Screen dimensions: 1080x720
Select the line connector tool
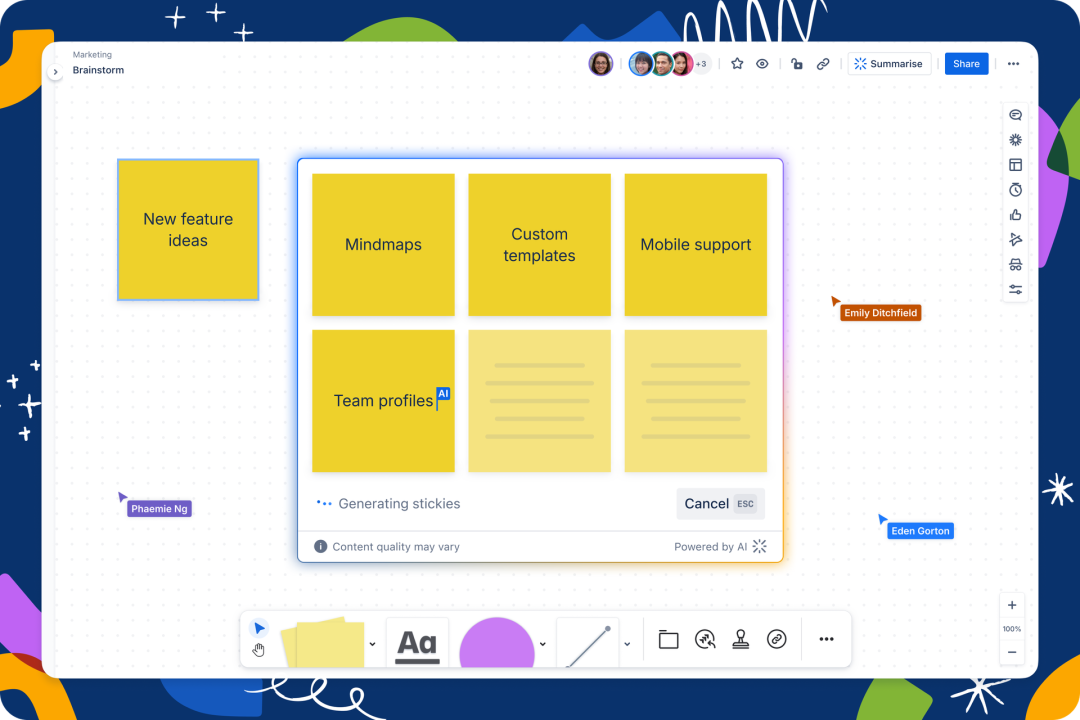click(x=588, y=644)
